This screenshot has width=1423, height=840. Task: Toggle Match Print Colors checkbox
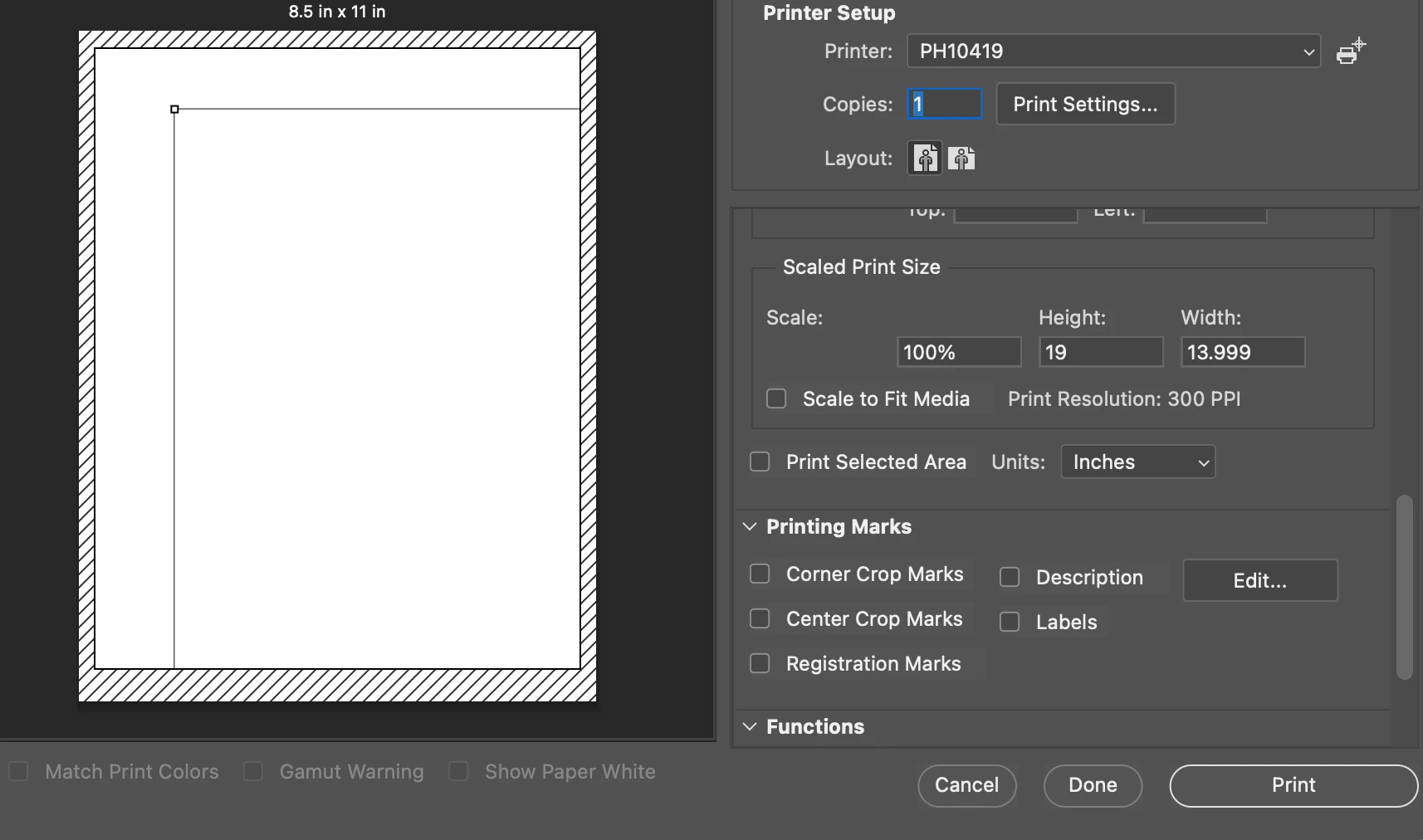coord(18,772)
